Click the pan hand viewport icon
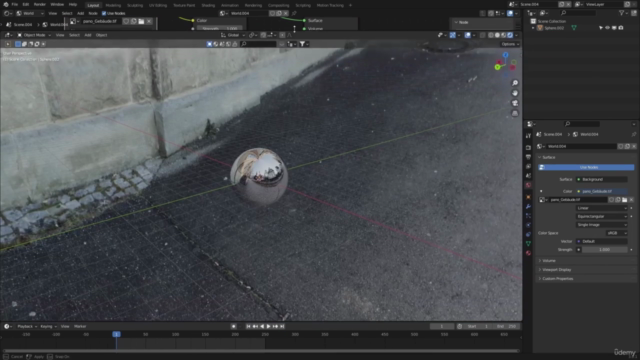 pyautogui.click(x=515, y=93)
